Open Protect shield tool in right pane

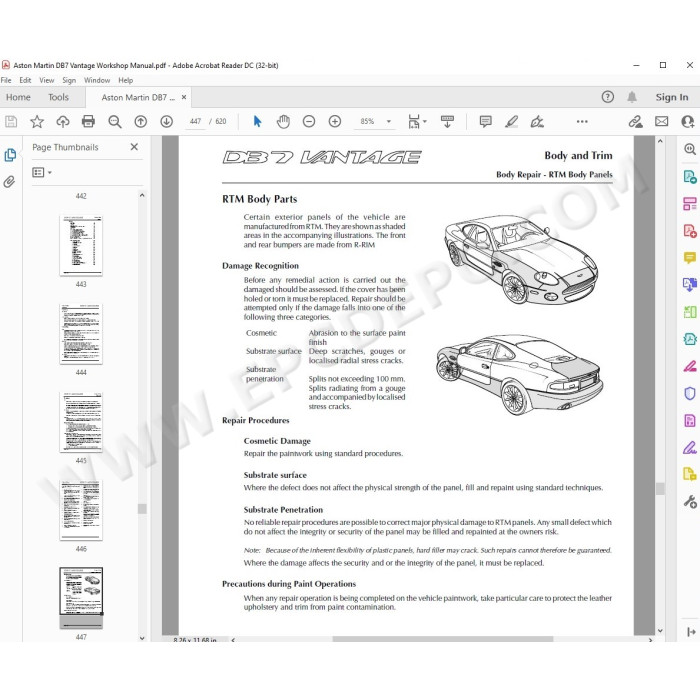pyautogui.click(x=690, y=393)
